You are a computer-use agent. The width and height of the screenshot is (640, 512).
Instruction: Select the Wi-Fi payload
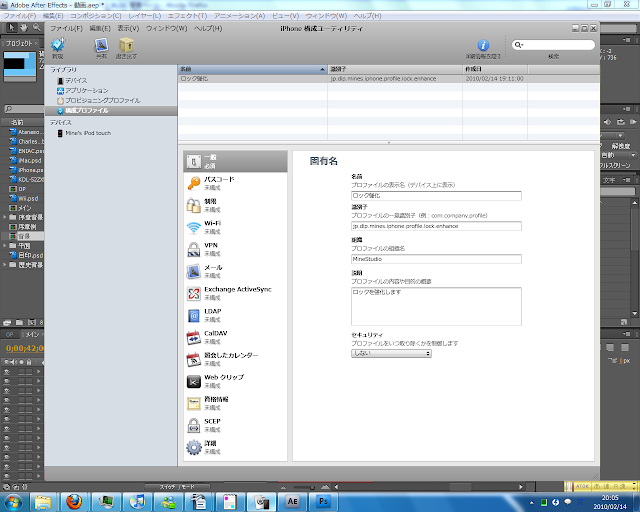point(235,227)
